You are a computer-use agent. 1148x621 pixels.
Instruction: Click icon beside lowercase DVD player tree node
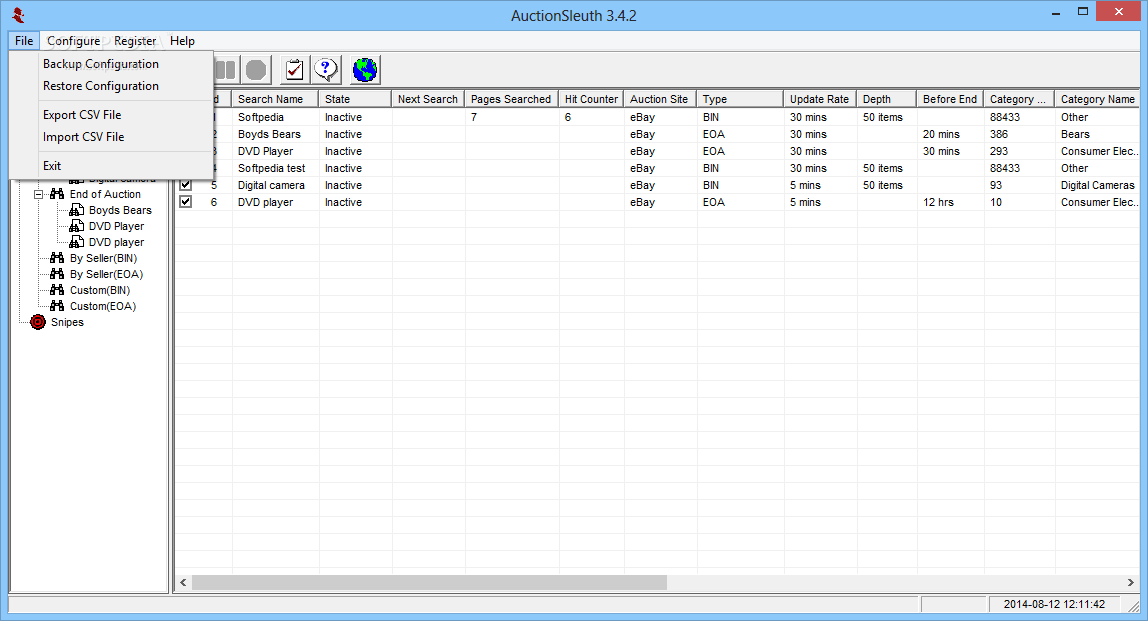coord(76,242)
